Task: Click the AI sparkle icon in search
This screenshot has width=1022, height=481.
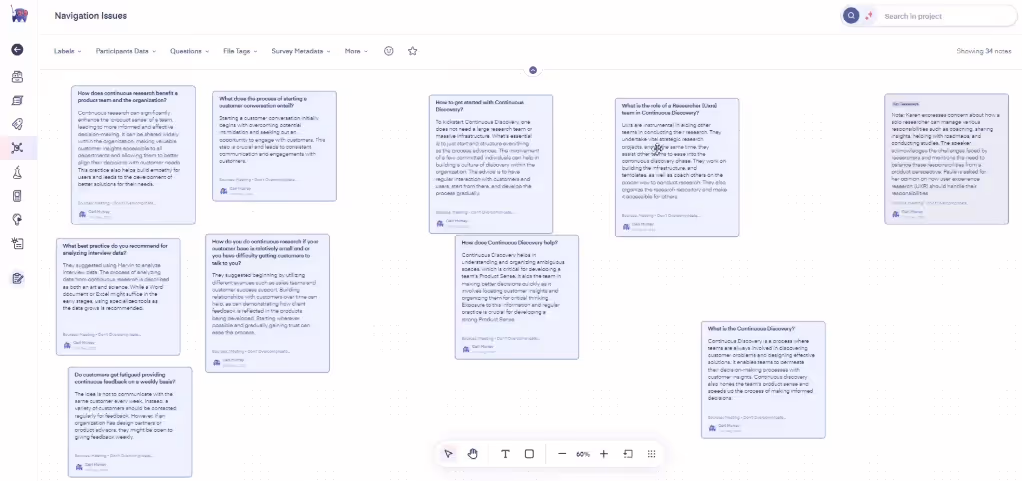Action: coord(868,16)
